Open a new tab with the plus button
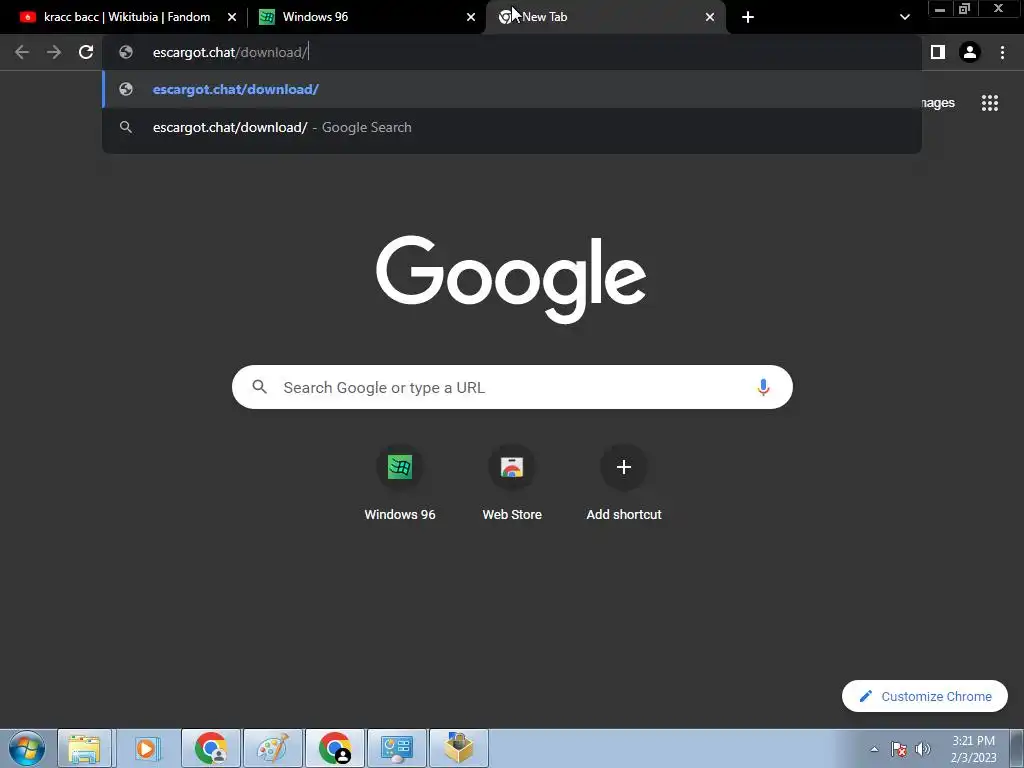 748,17
